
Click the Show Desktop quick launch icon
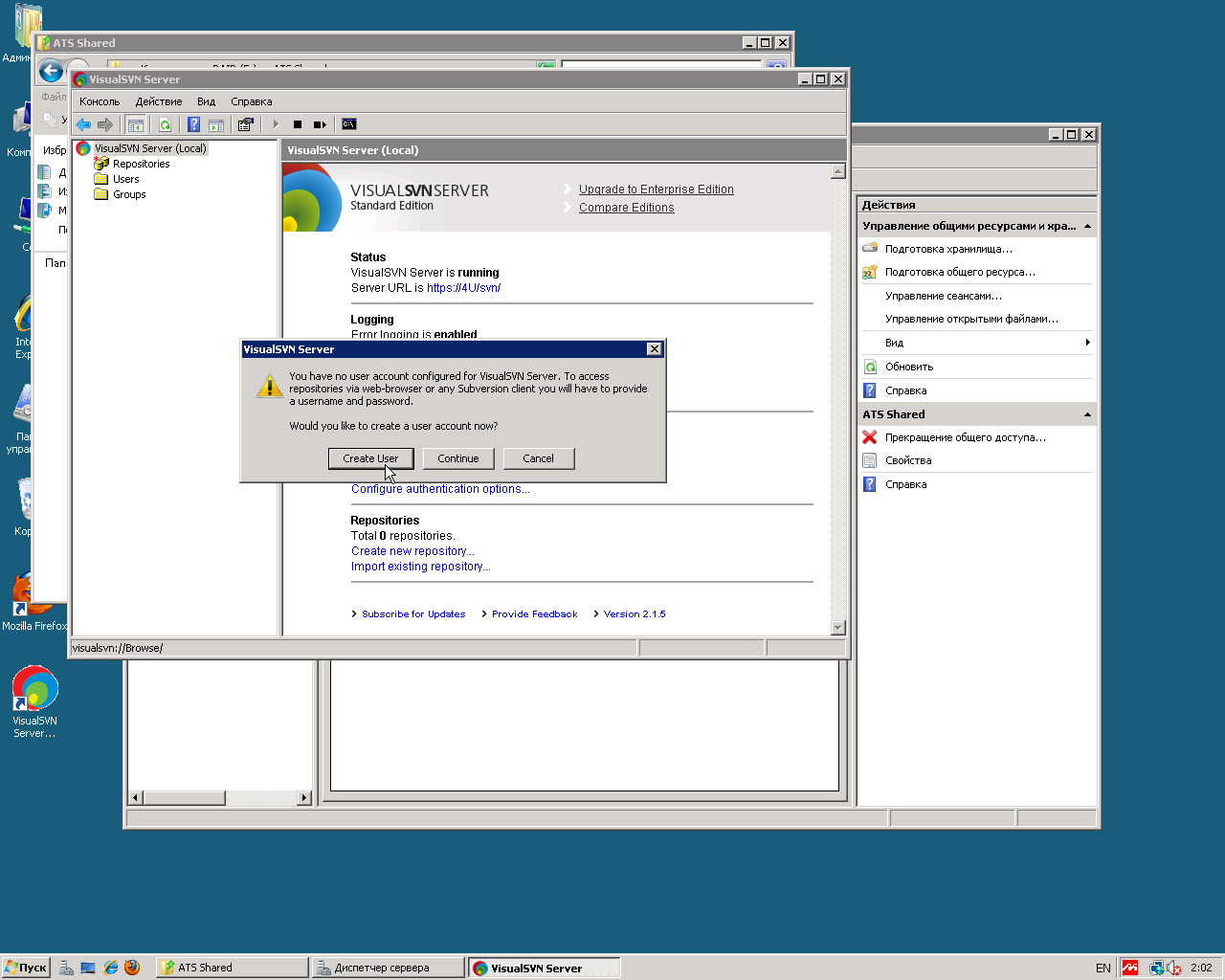point(88,968)
